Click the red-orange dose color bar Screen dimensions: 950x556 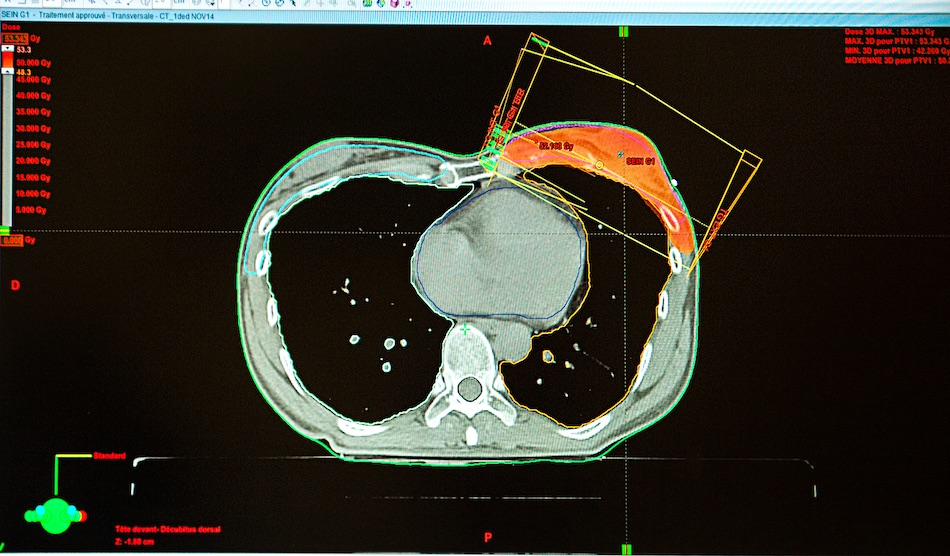point(8,60)
